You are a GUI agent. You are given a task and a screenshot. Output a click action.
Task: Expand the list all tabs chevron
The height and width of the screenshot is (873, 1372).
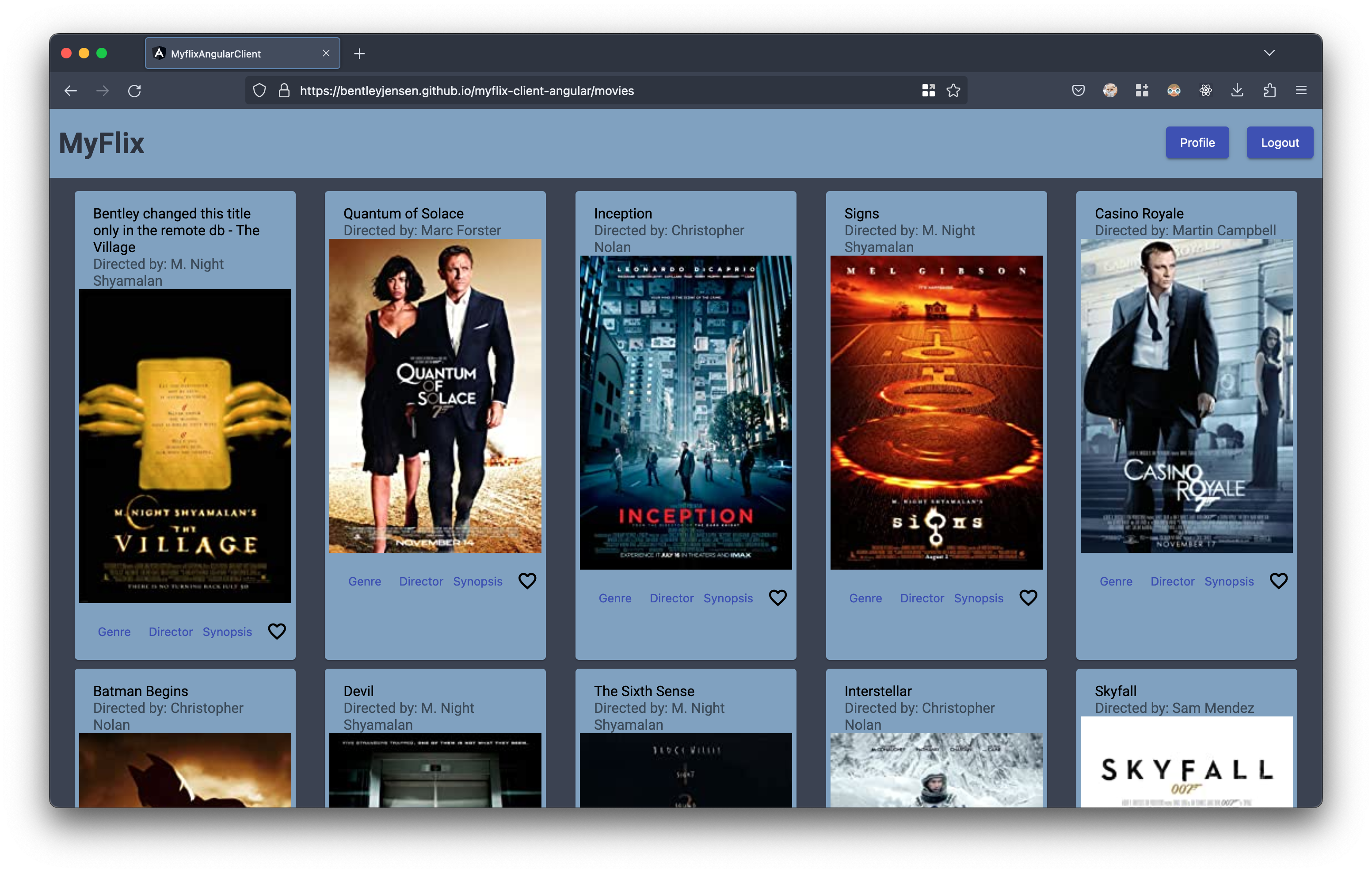click(x=1269, y=53)
